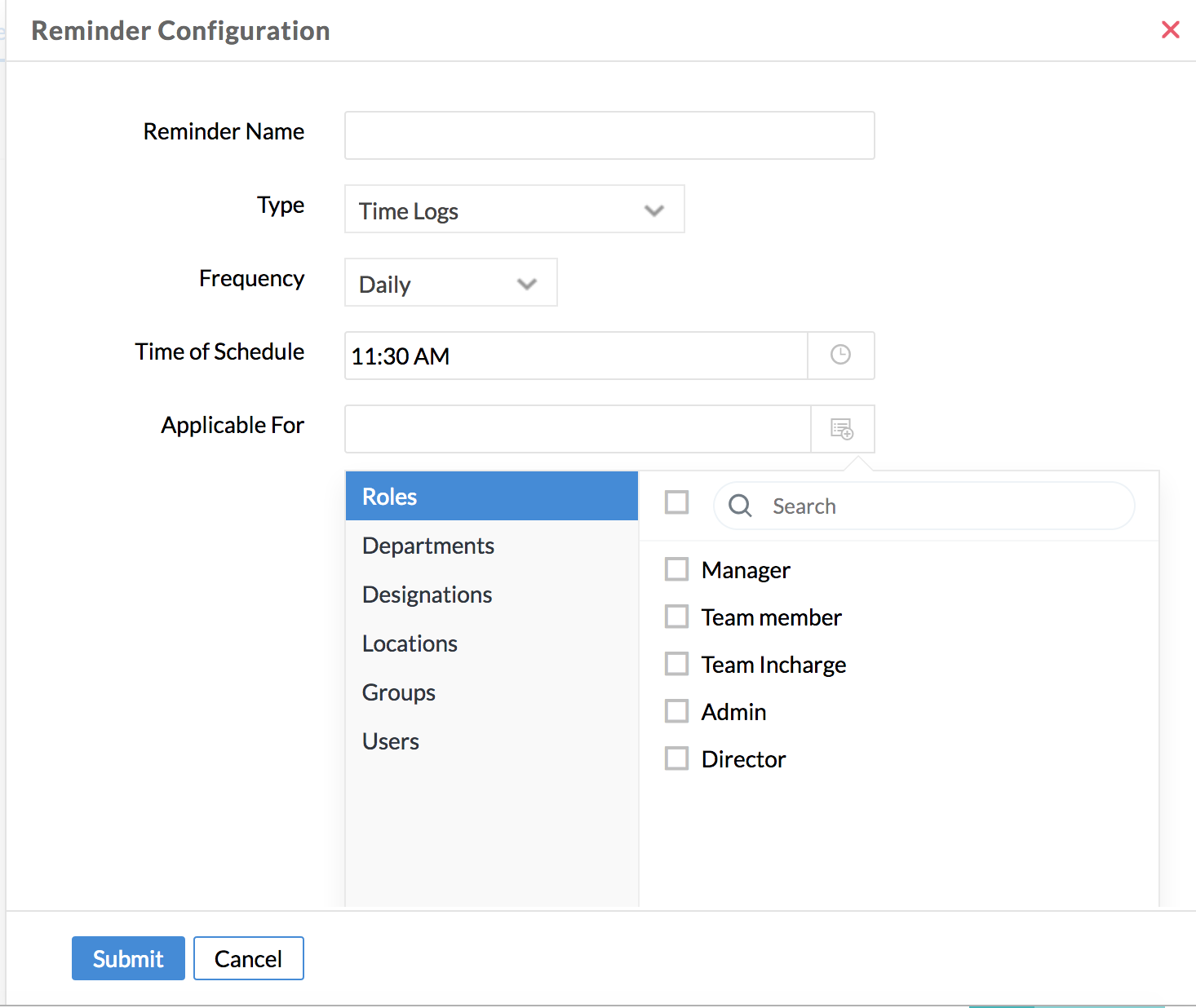Click the Cancel button

[248, 958]
